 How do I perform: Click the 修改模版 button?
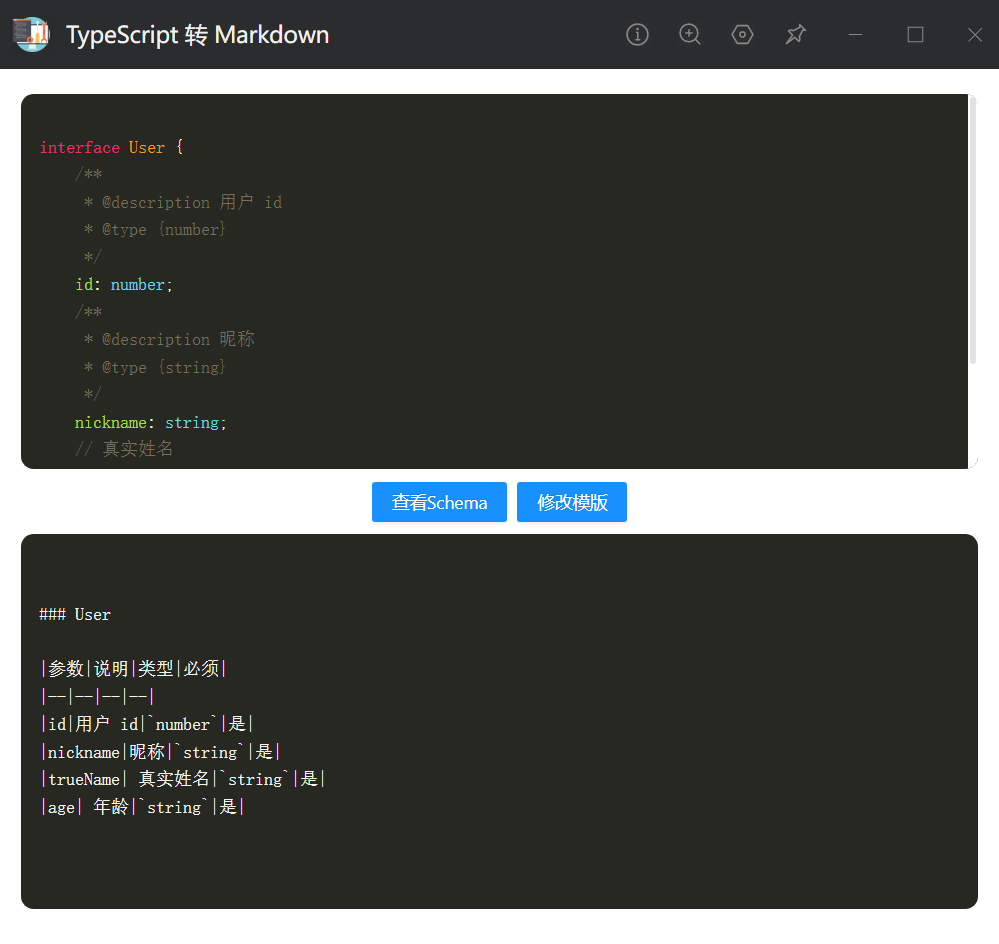(x=572, y=502)
